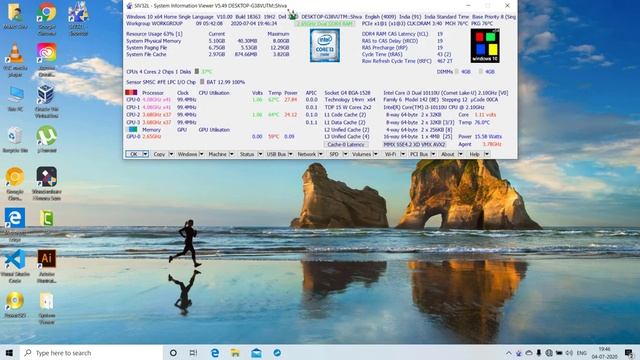Select the user folder icon on desktop
The height and width of the screenshot is (360, 640).
pos(15,12)
